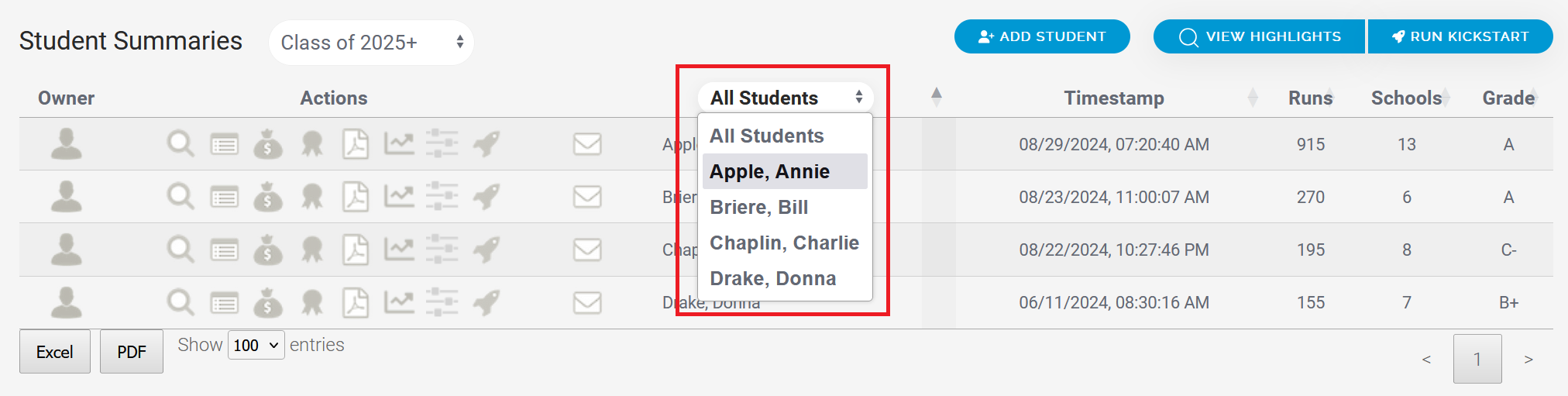Click owner person icon in first row
Viewport: 1568px width, 396px height.
coord(67,144)
